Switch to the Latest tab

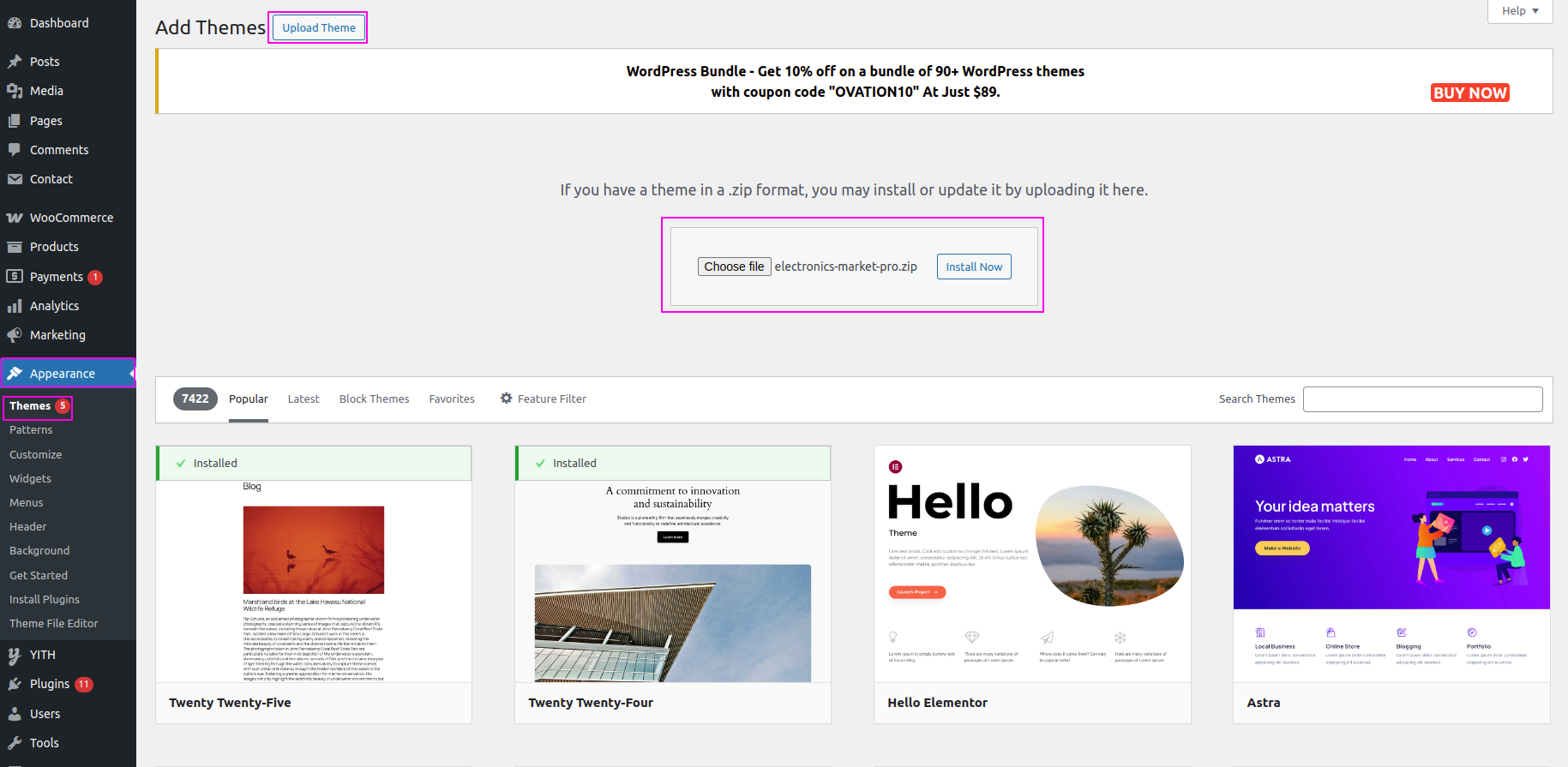303,399
